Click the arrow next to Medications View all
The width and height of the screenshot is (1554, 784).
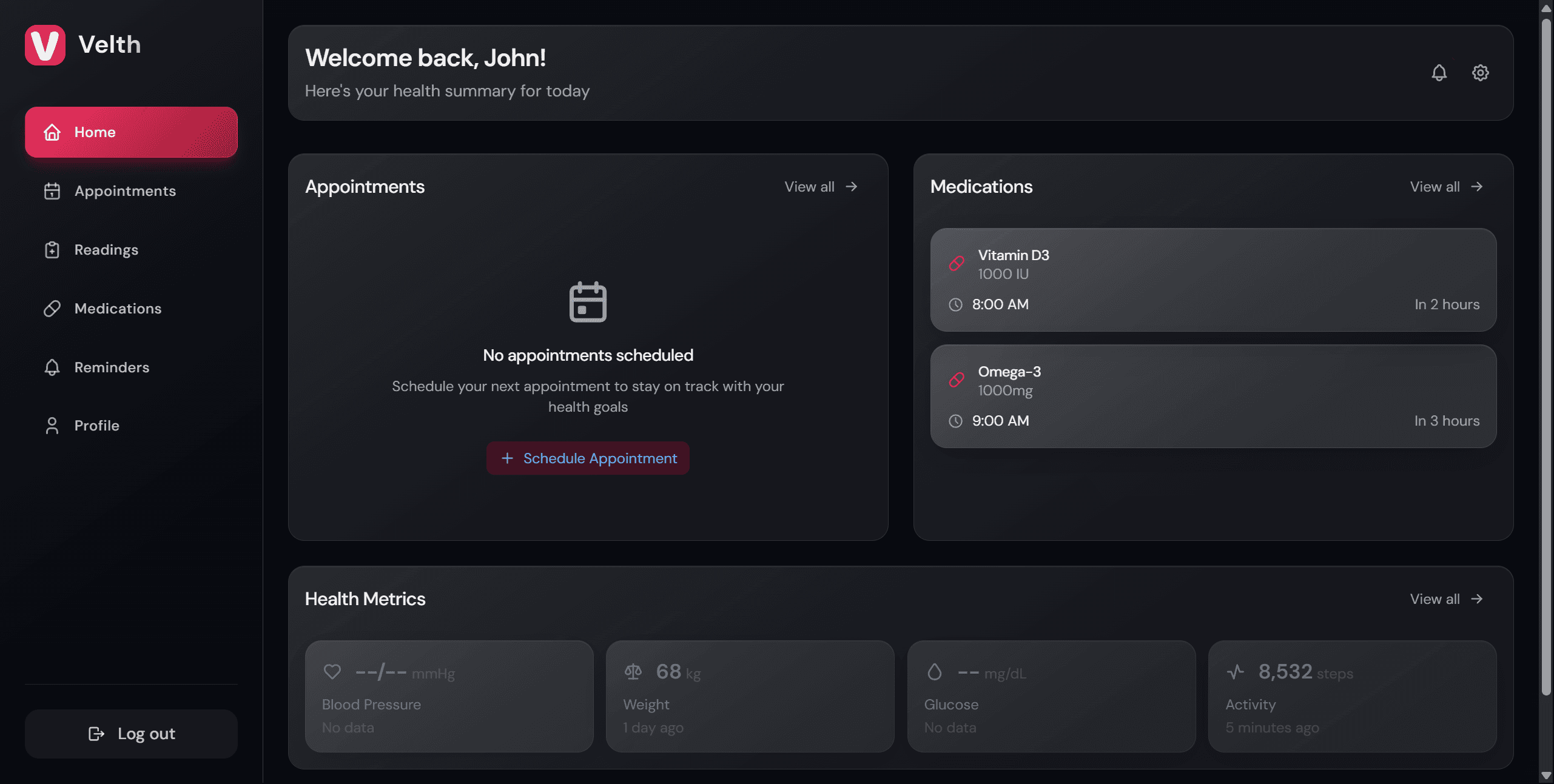pos(1477,187)
